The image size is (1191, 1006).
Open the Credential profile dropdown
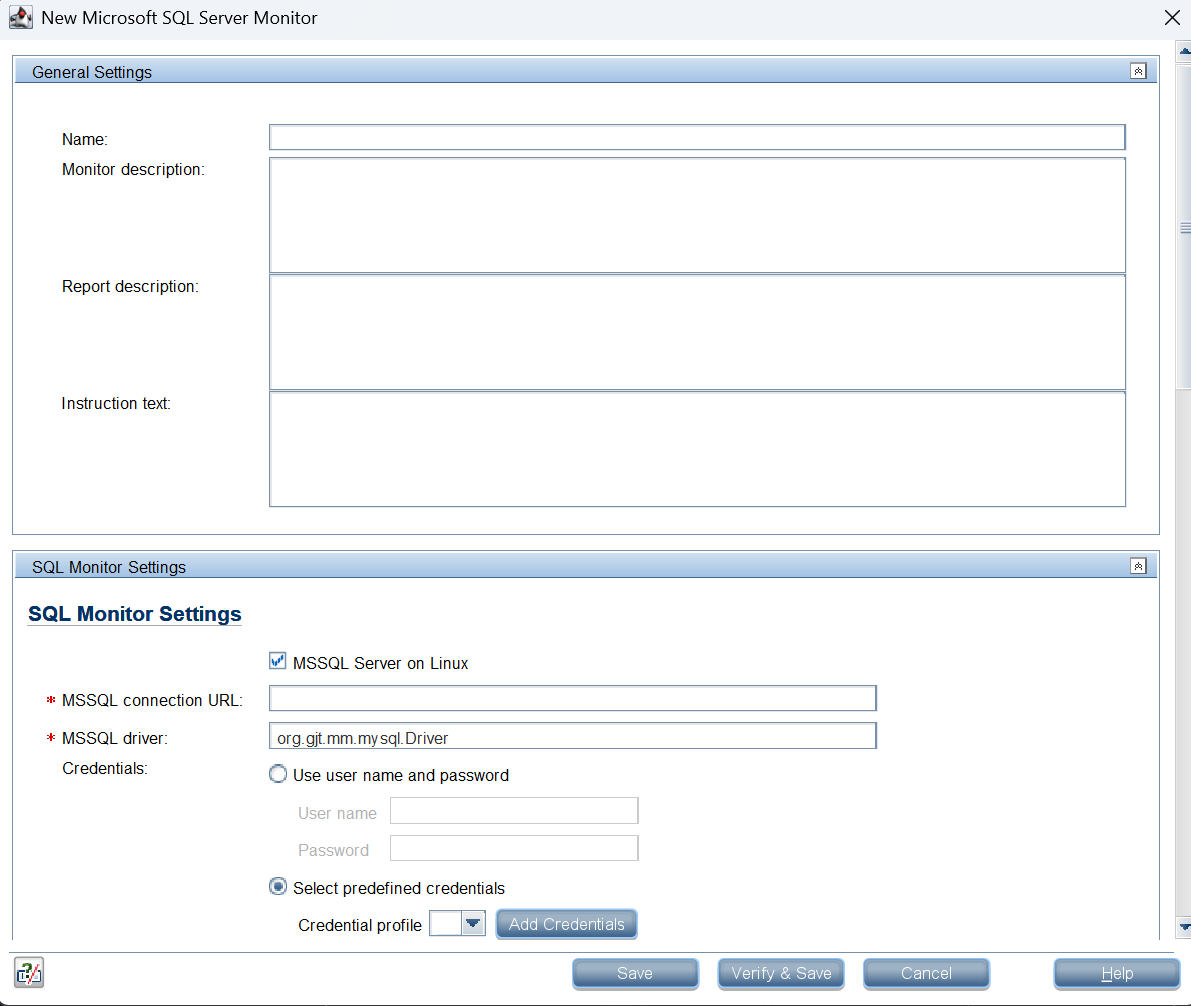click(x=472, y=924)
